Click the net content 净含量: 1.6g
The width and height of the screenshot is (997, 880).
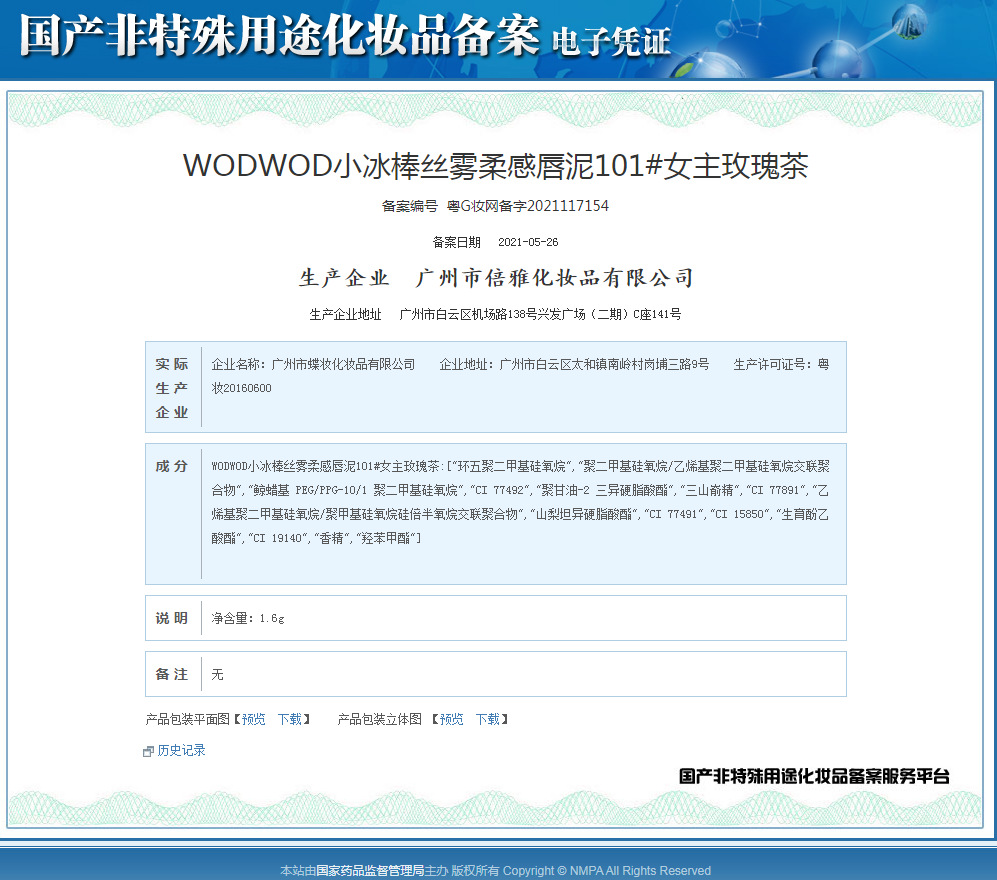[x=248, y=618]
